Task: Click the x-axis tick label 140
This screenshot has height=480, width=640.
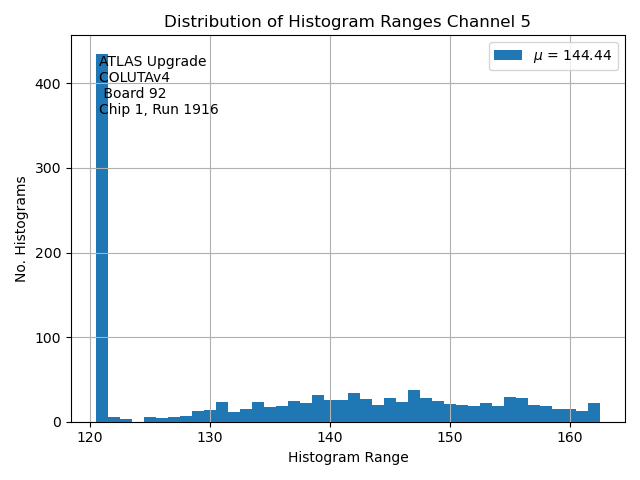Action: [330, 438]
